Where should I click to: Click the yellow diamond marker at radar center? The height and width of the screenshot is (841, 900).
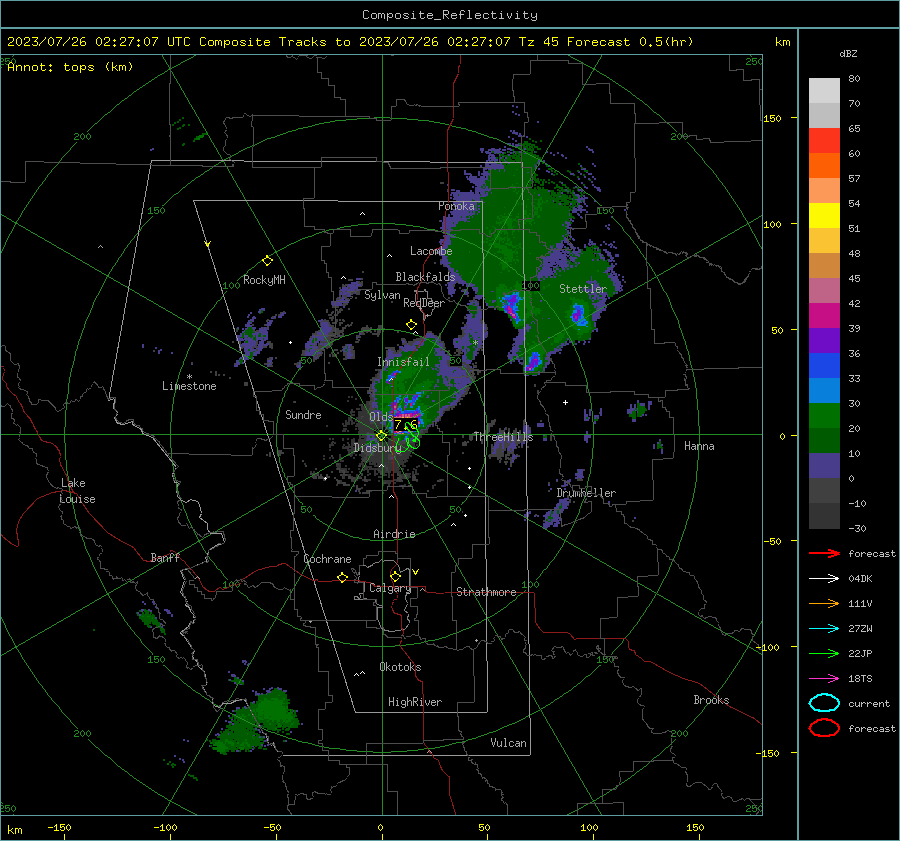click(381, 436)
